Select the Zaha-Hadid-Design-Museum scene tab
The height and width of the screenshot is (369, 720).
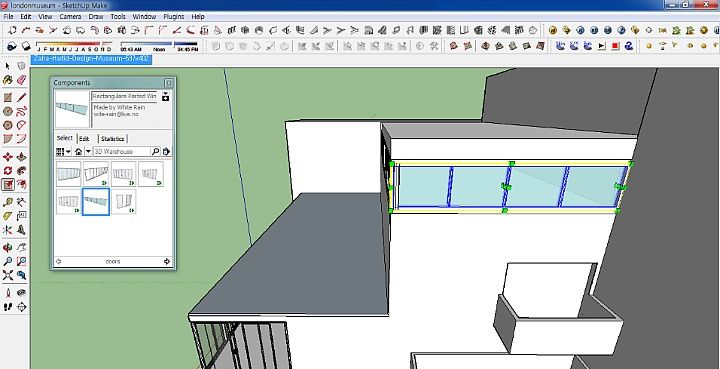coord(91,59)
